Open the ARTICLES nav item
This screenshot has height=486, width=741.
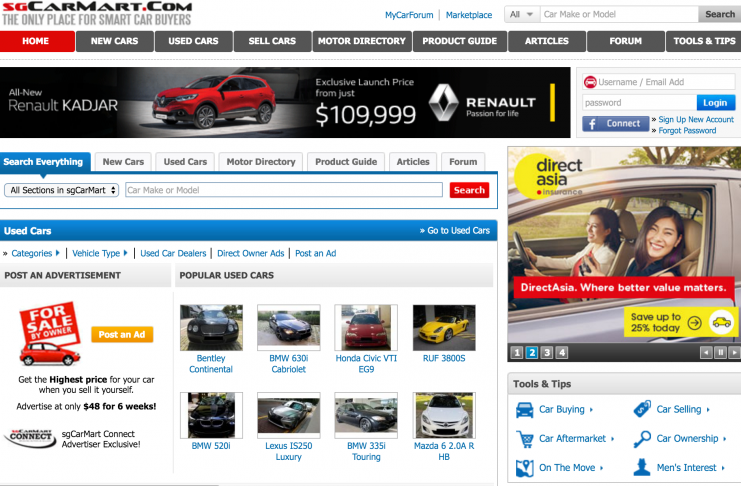click(547, 41)
